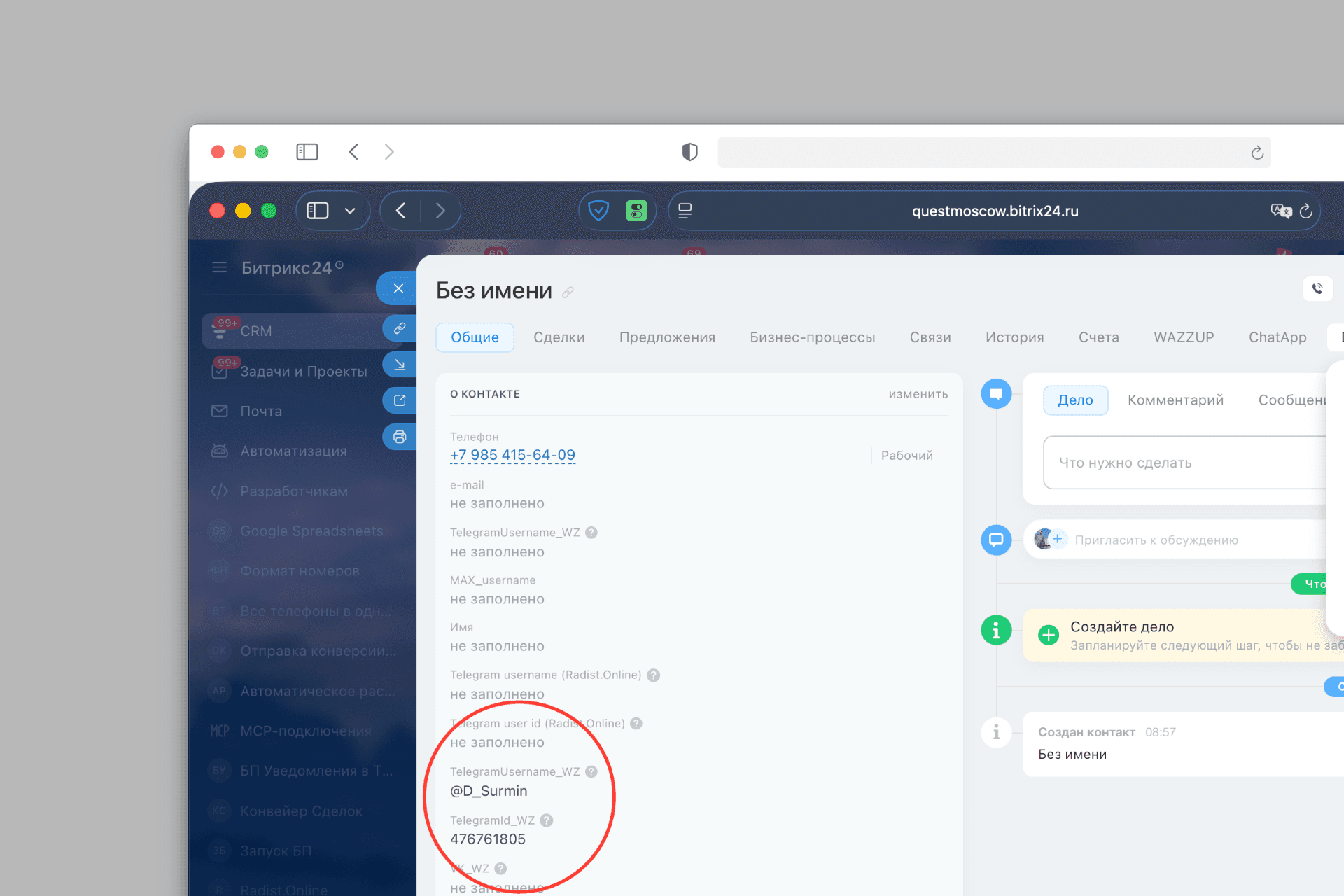Open the tab overview chevron next to sidebar button
1344x896 pixels.
pos(351,210)
